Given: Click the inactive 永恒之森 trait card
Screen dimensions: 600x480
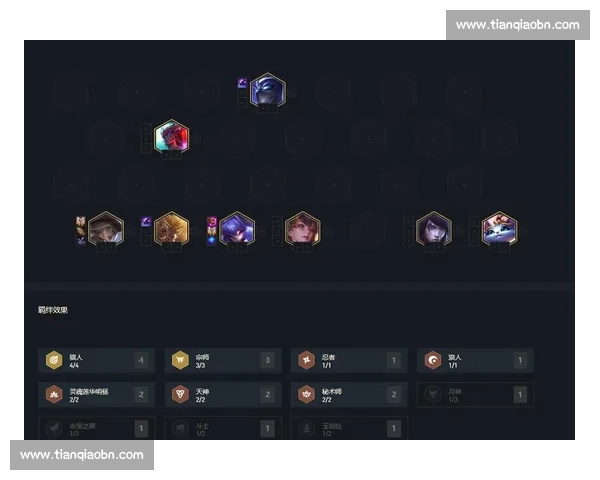Looking at the screenshot, I should [x=96, y=428].
